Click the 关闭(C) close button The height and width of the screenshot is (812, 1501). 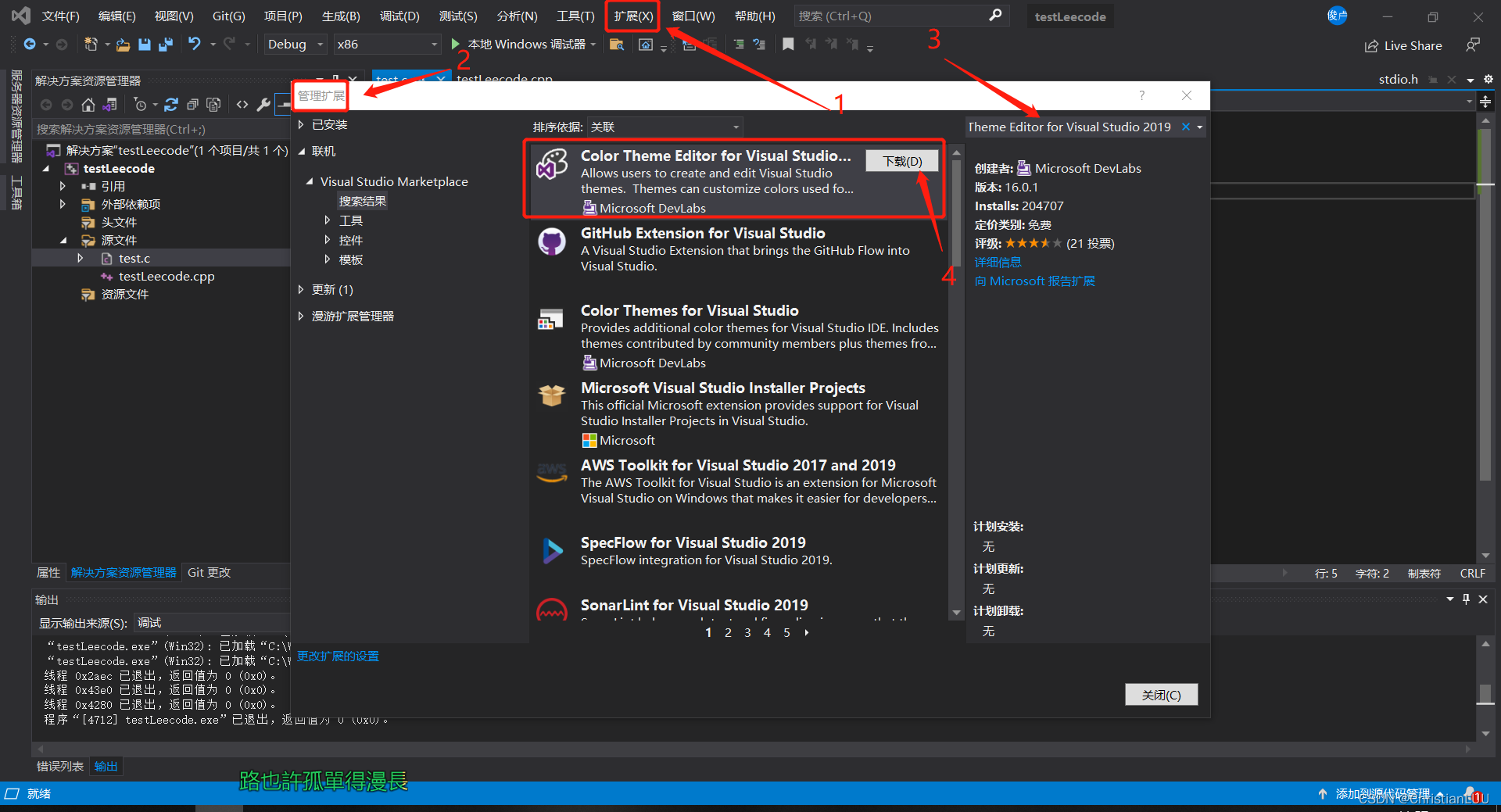(1161, 695)
